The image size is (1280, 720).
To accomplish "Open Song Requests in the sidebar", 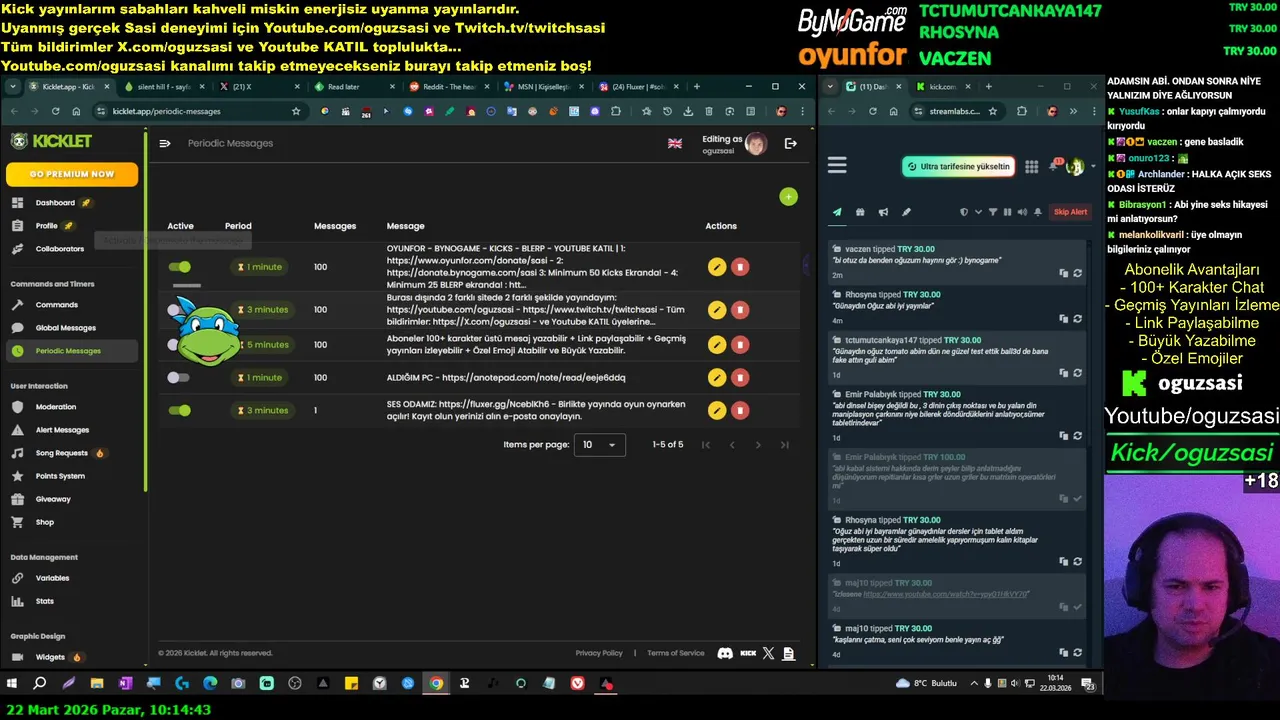I will coord(60,453).
